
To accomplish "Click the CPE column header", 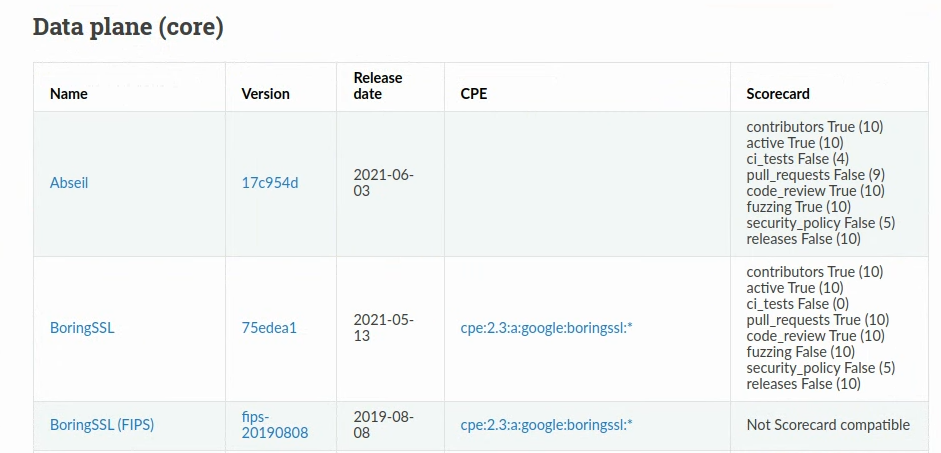I will pos(474,94).
